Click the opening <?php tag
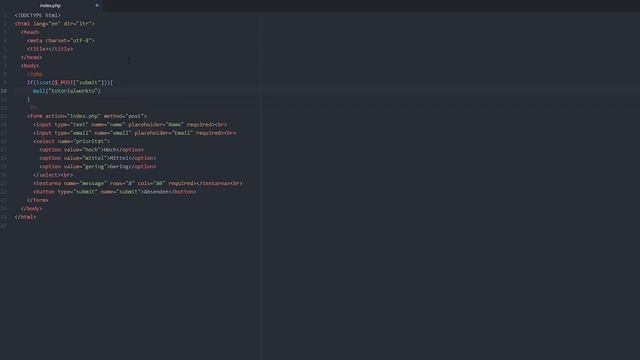This screenshot has height=360, width=640. click(x=35, y=74)
